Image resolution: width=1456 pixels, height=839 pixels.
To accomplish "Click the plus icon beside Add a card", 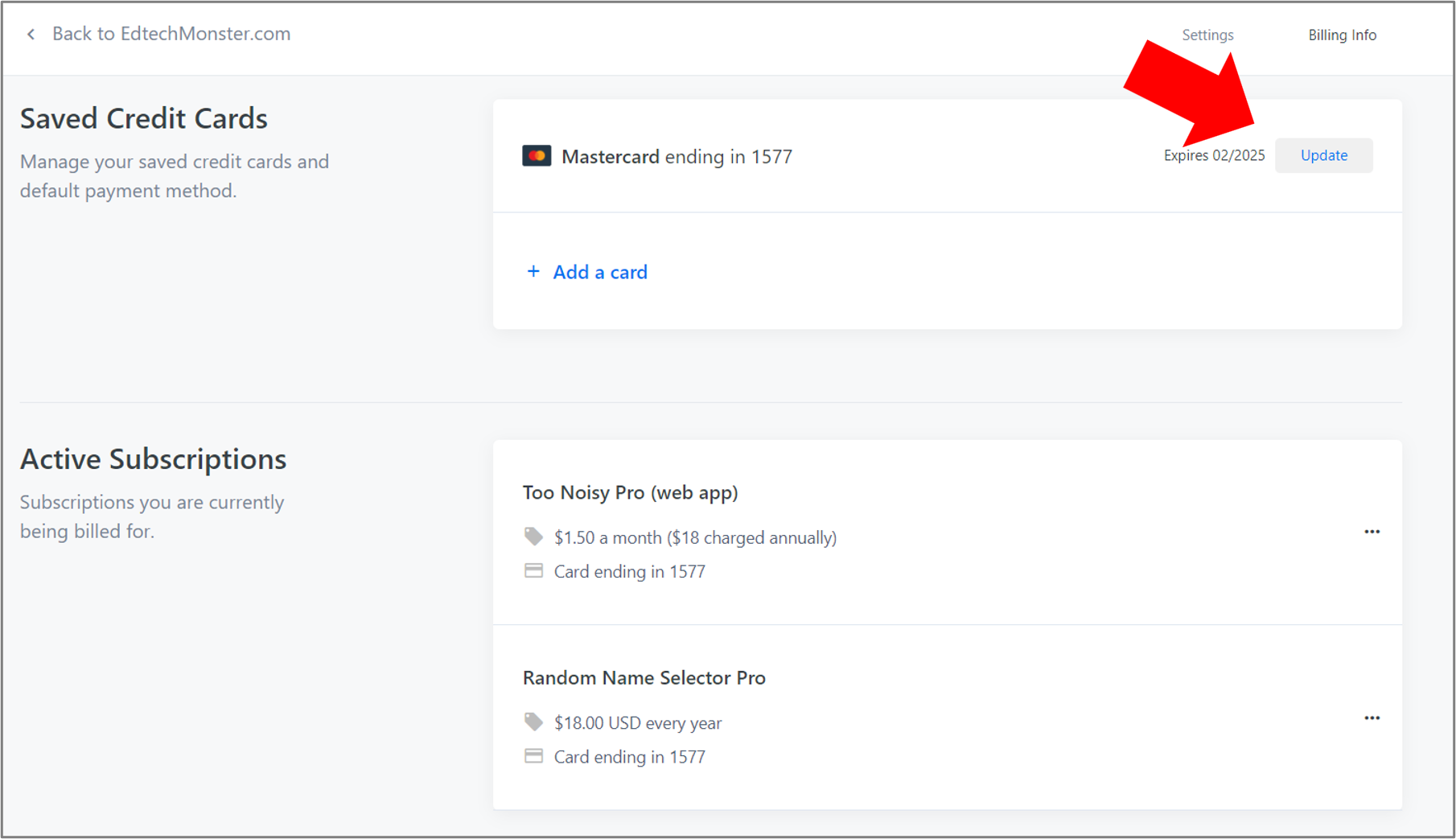I will click(533, 272).
